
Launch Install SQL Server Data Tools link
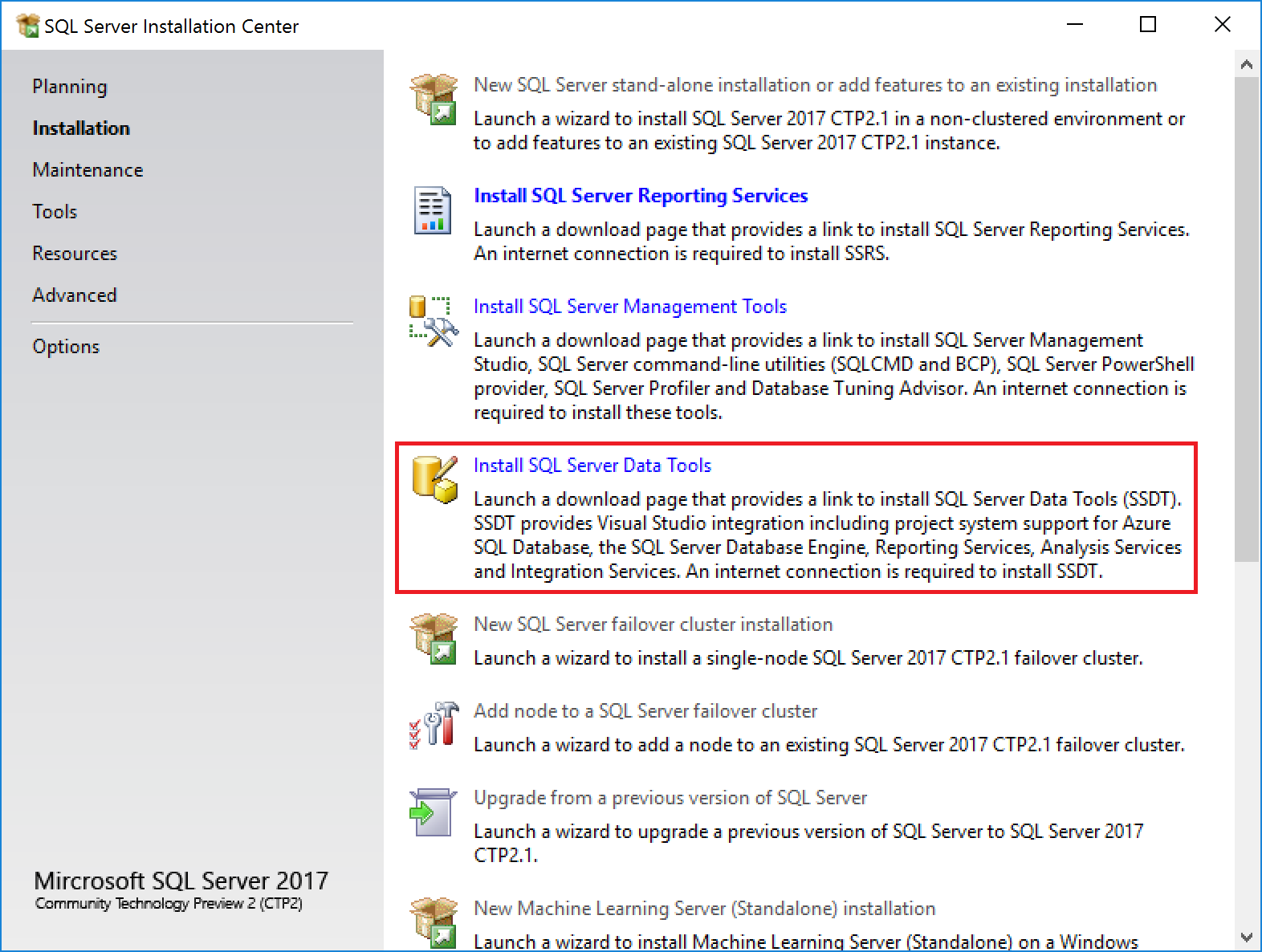coord(592,466)
